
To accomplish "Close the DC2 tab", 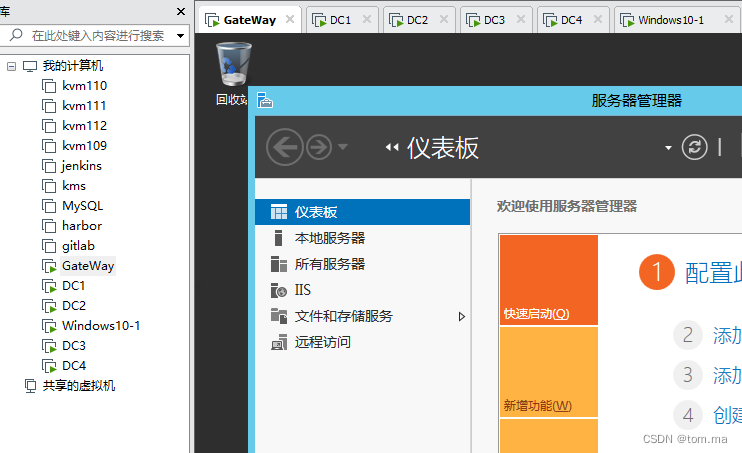I will [444, 19].
